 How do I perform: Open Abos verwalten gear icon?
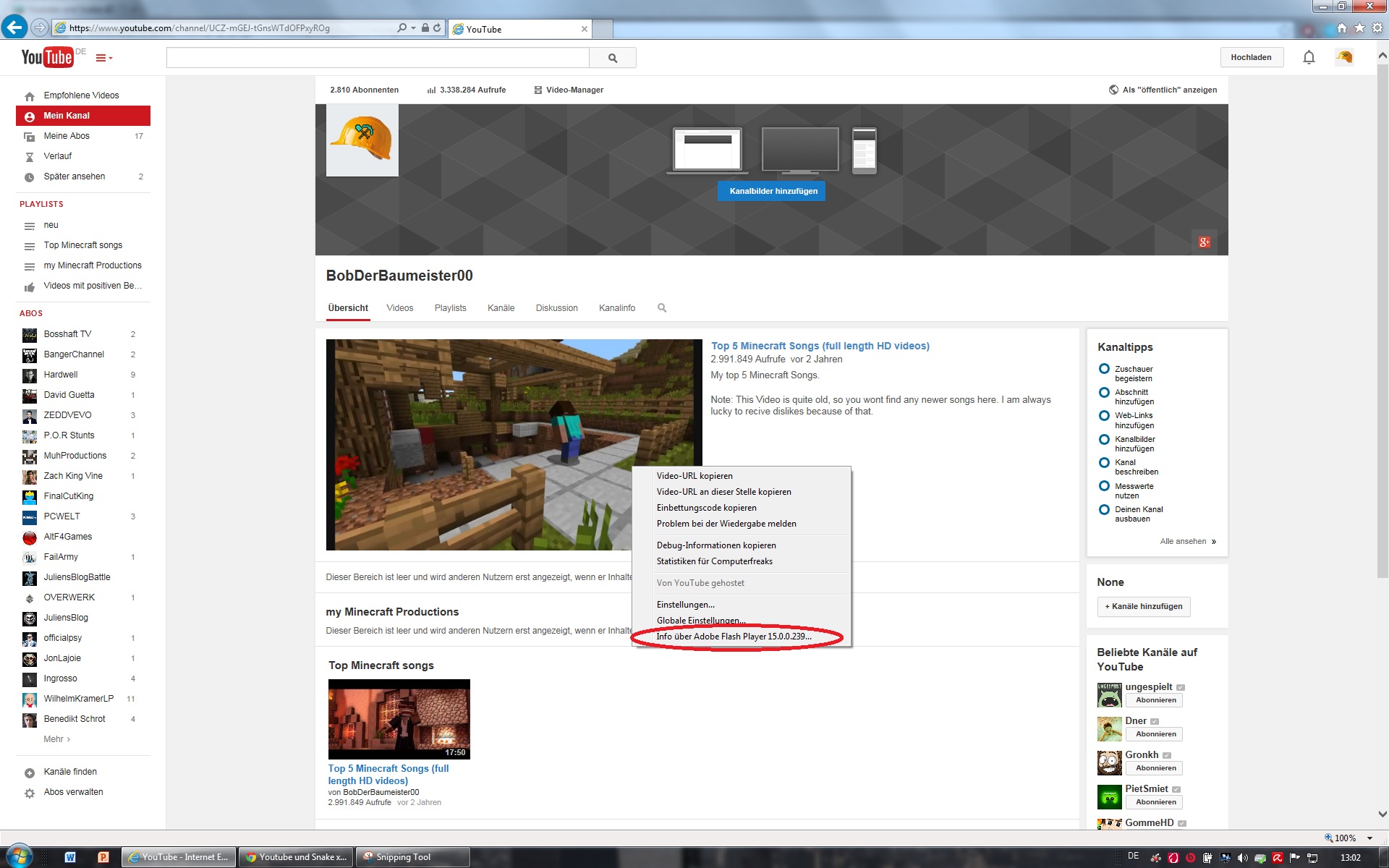[x=30, y=793]
